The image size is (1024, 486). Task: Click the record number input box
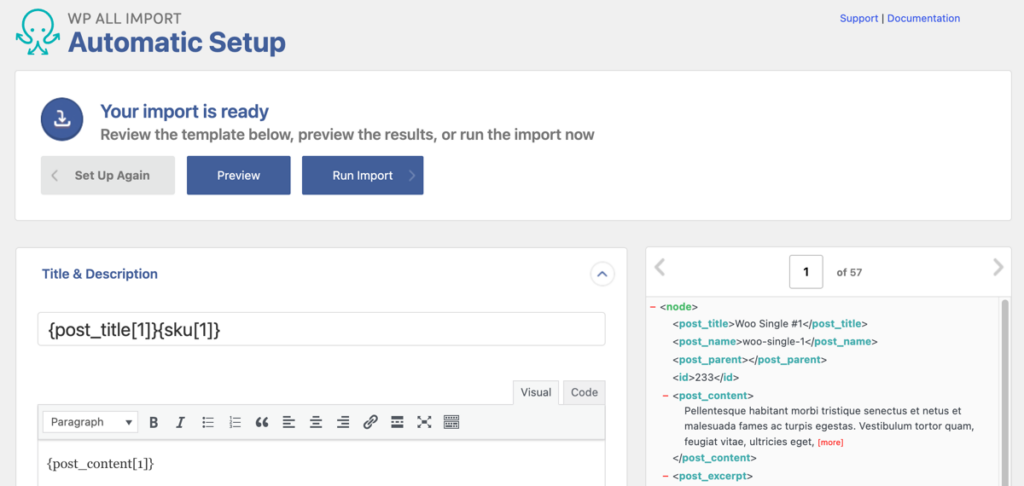tap(806, 272)
